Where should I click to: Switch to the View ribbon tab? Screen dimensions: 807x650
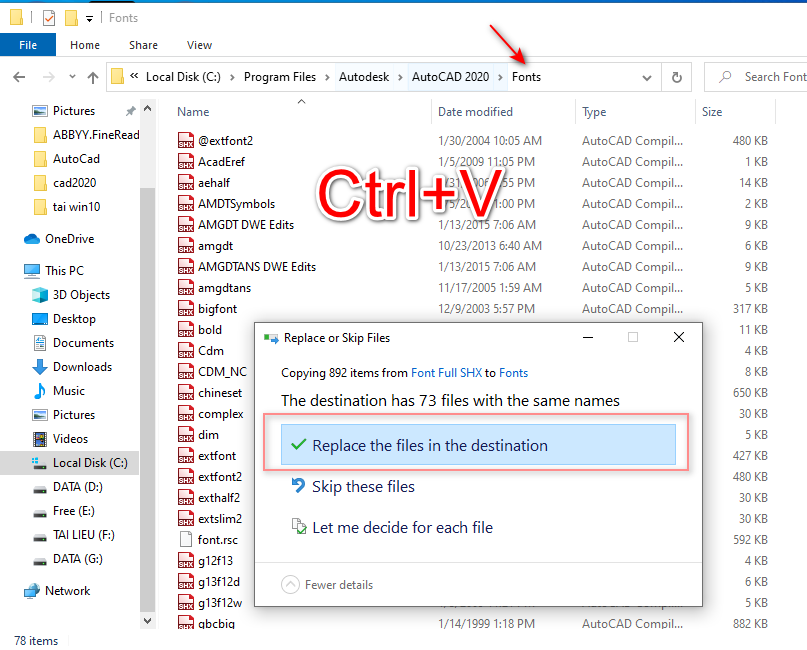coord(199,45)
